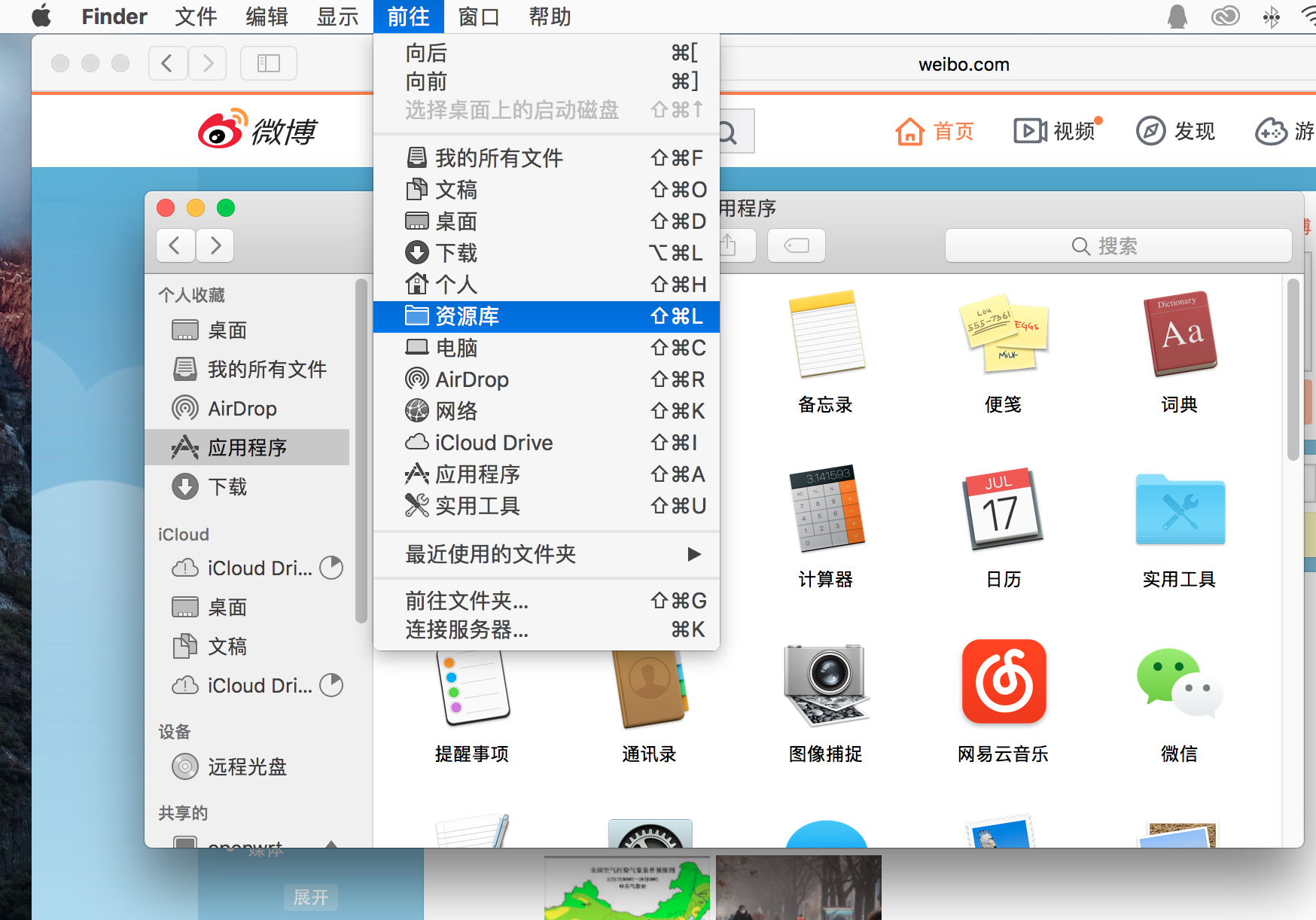Click the Finder search field (搜索)
This screenshot has height=920, width=1316.
tap(1119, 245)
